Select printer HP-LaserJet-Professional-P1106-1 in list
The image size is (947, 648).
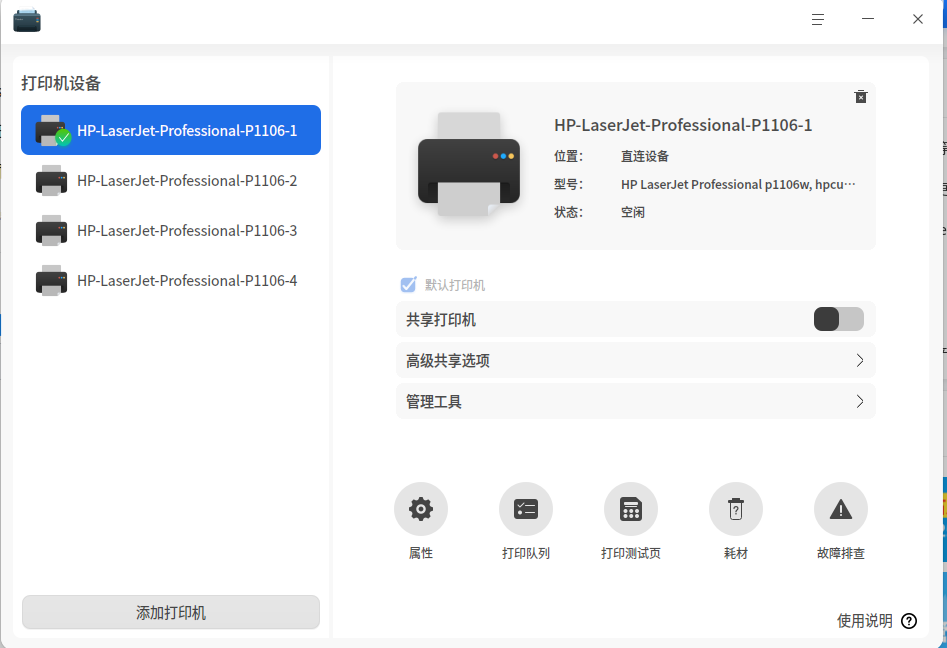tap(171, 130)
